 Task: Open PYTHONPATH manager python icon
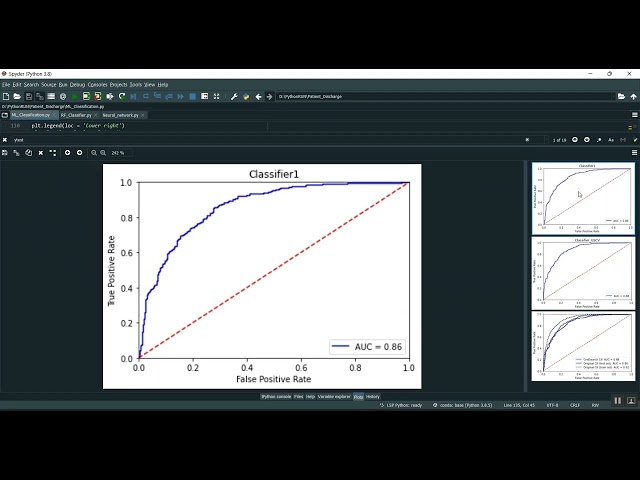point(246,96)
